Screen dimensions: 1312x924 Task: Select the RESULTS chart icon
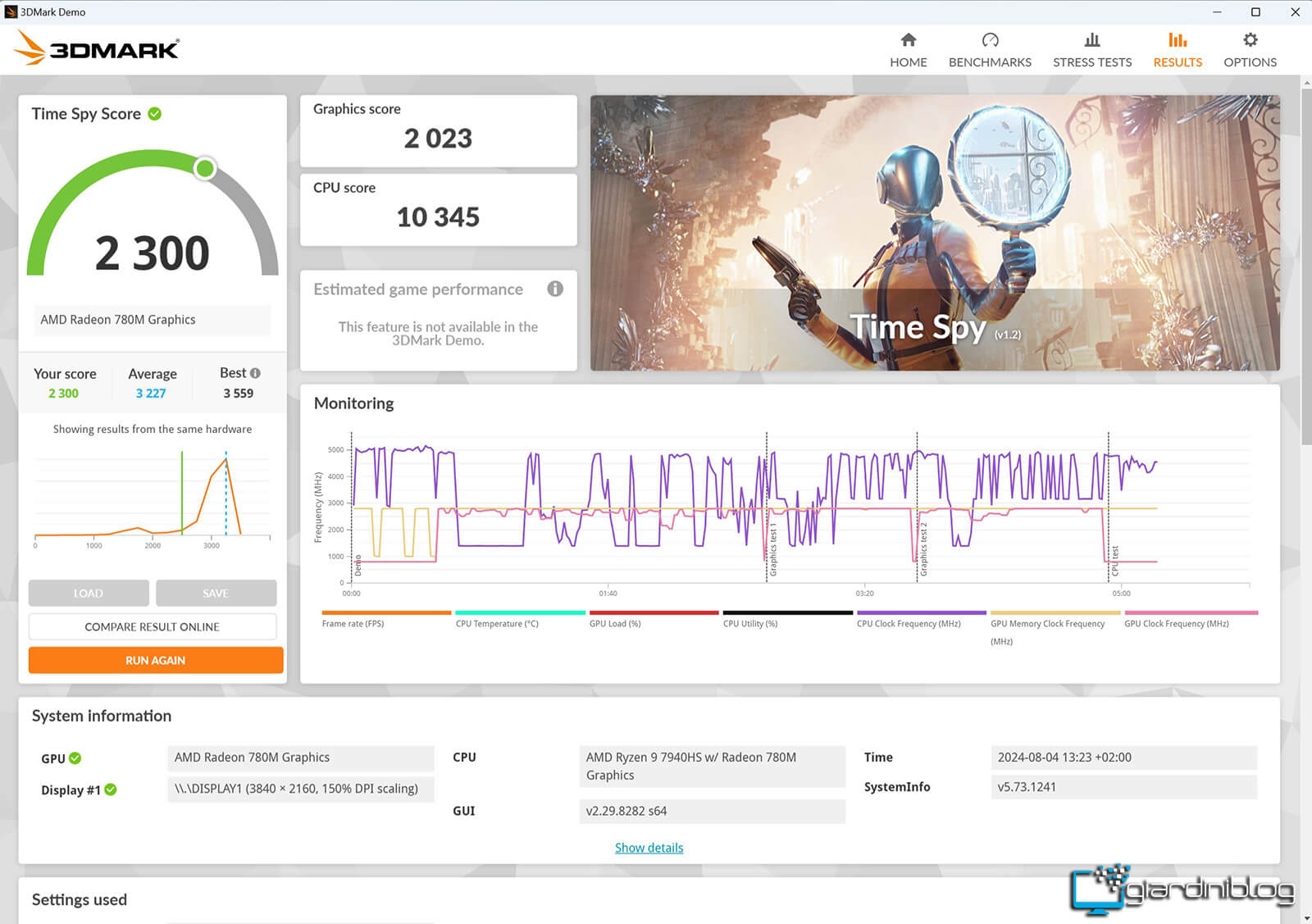point(1178,39)
